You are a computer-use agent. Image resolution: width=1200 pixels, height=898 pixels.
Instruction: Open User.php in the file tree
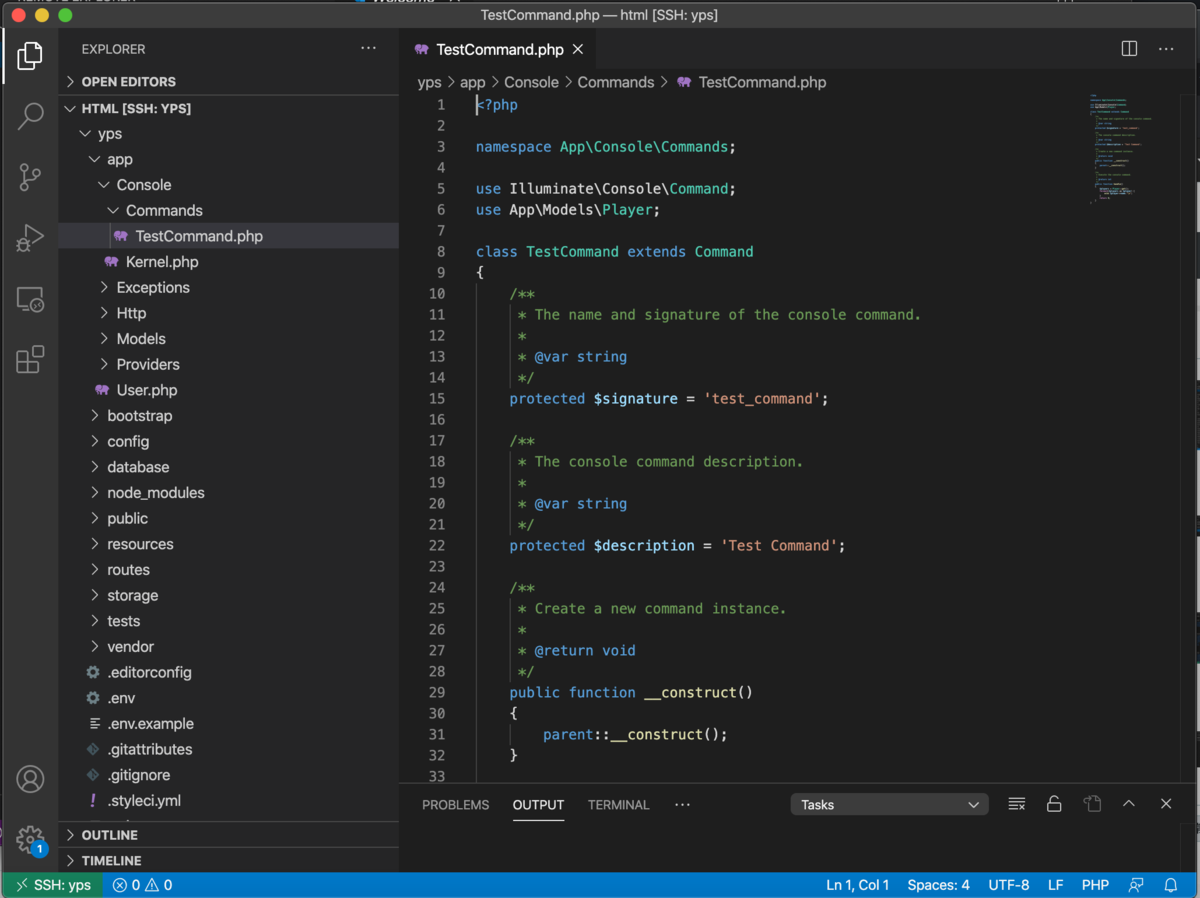(228, 390)
